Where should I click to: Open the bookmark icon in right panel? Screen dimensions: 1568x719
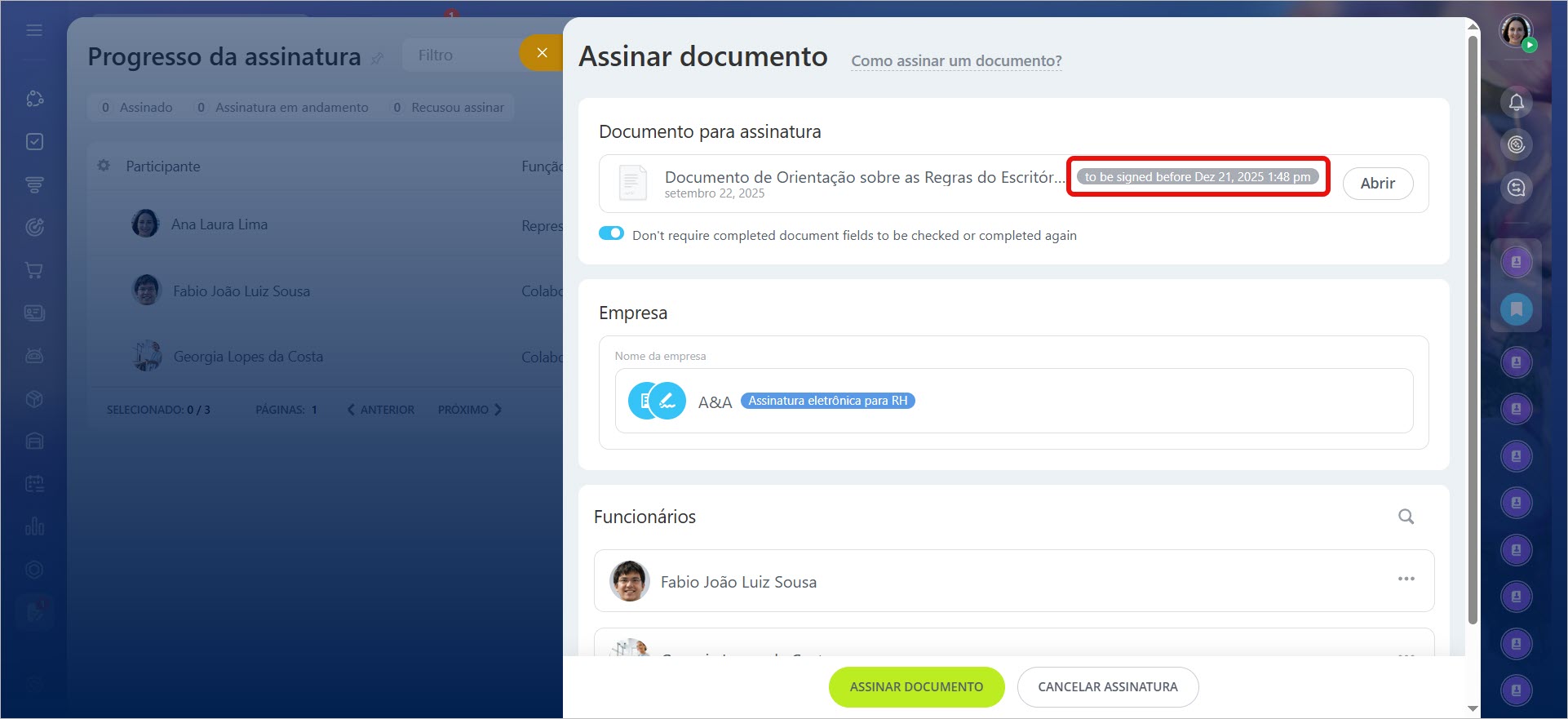pyautogui.click(x=1516, y=309)
